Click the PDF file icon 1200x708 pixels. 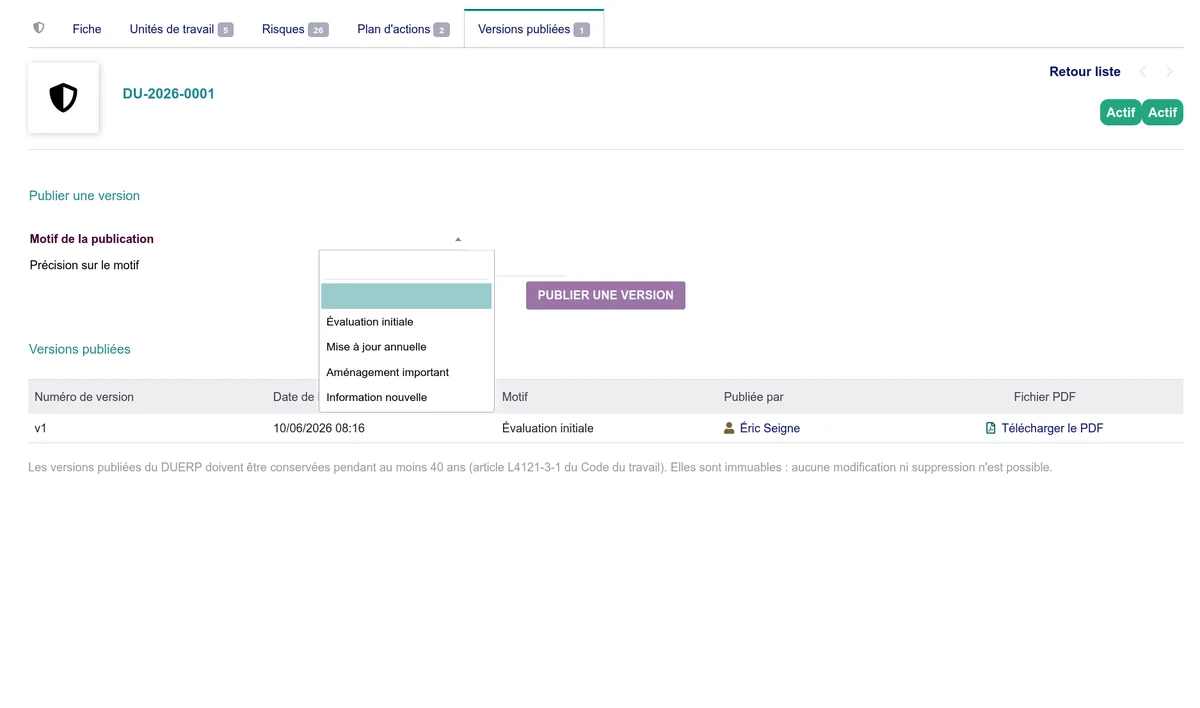pyautogui.click(x=991, y=428)
